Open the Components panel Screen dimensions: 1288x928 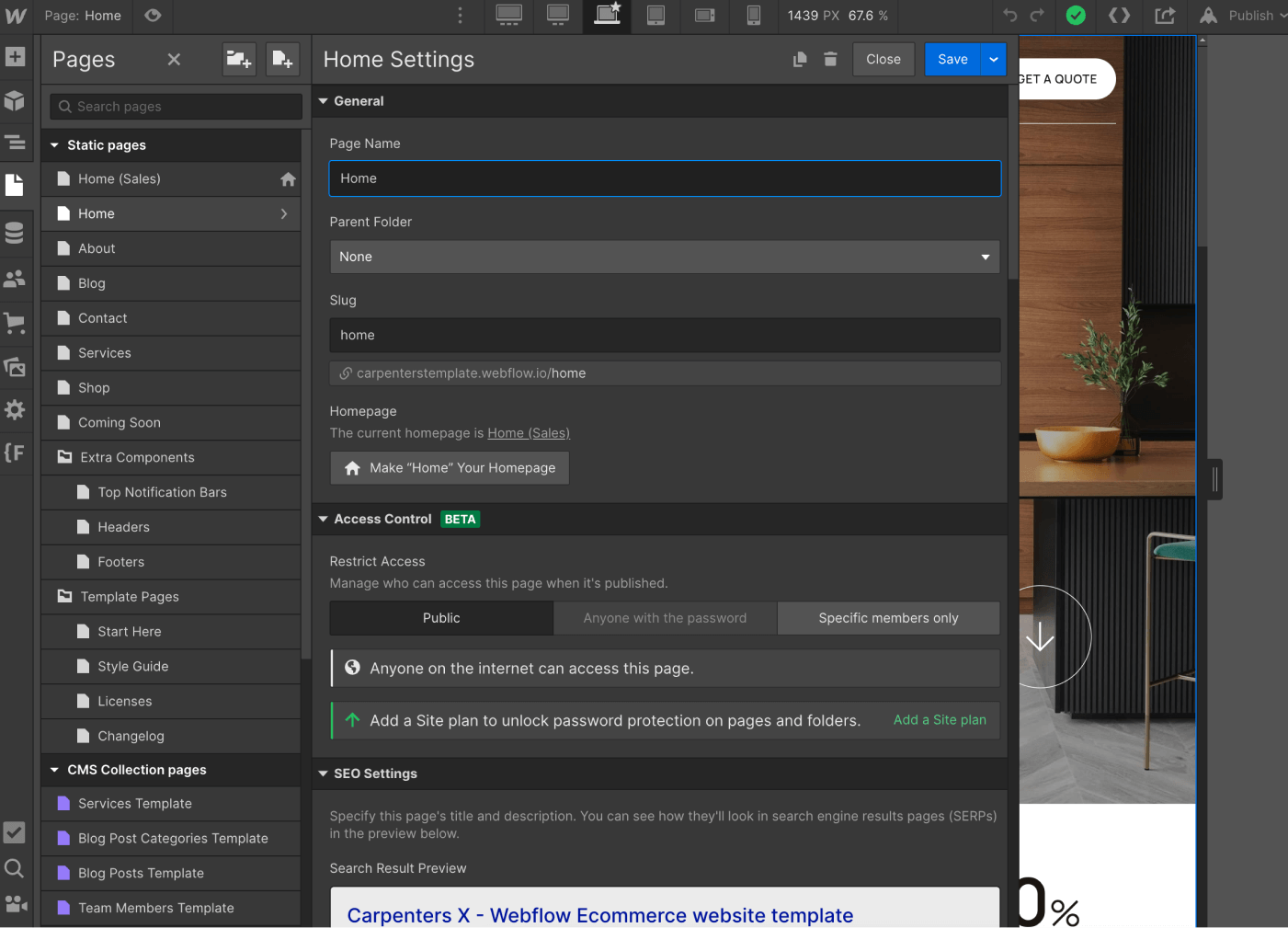tap(16, 101)
